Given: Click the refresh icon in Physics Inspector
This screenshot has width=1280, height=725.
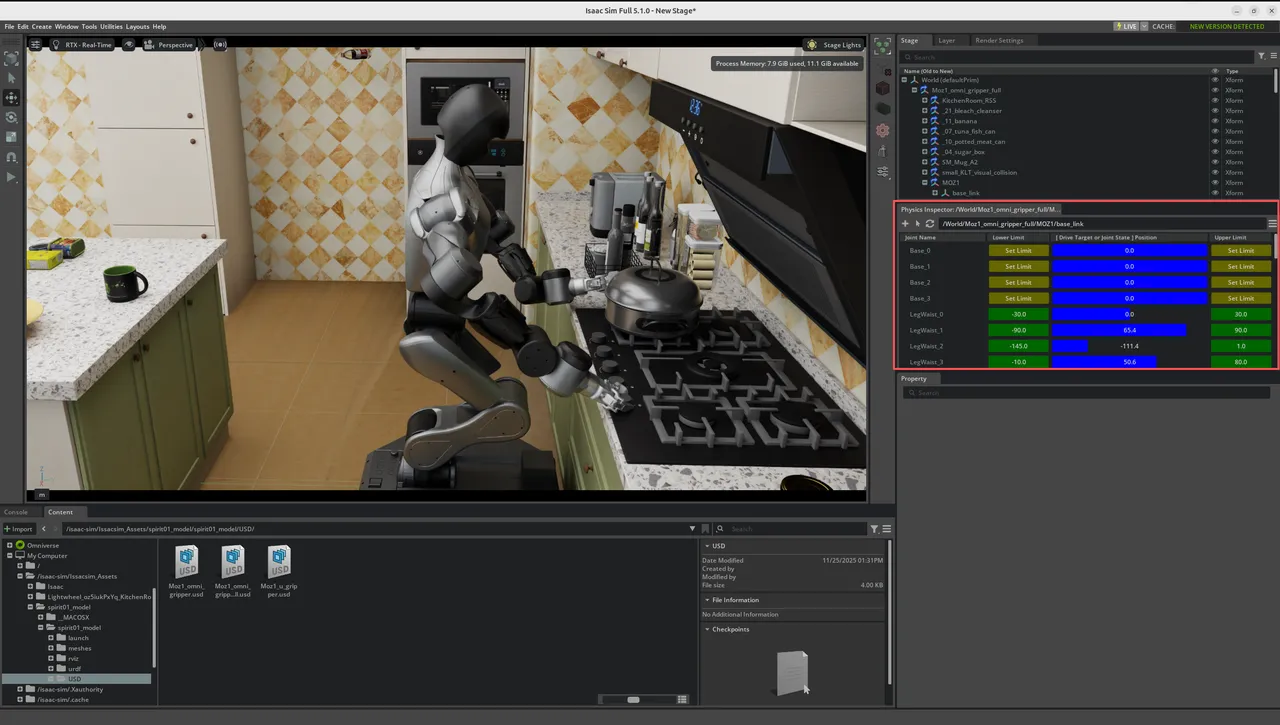Looking at the screenshot, I should point(930,224).
